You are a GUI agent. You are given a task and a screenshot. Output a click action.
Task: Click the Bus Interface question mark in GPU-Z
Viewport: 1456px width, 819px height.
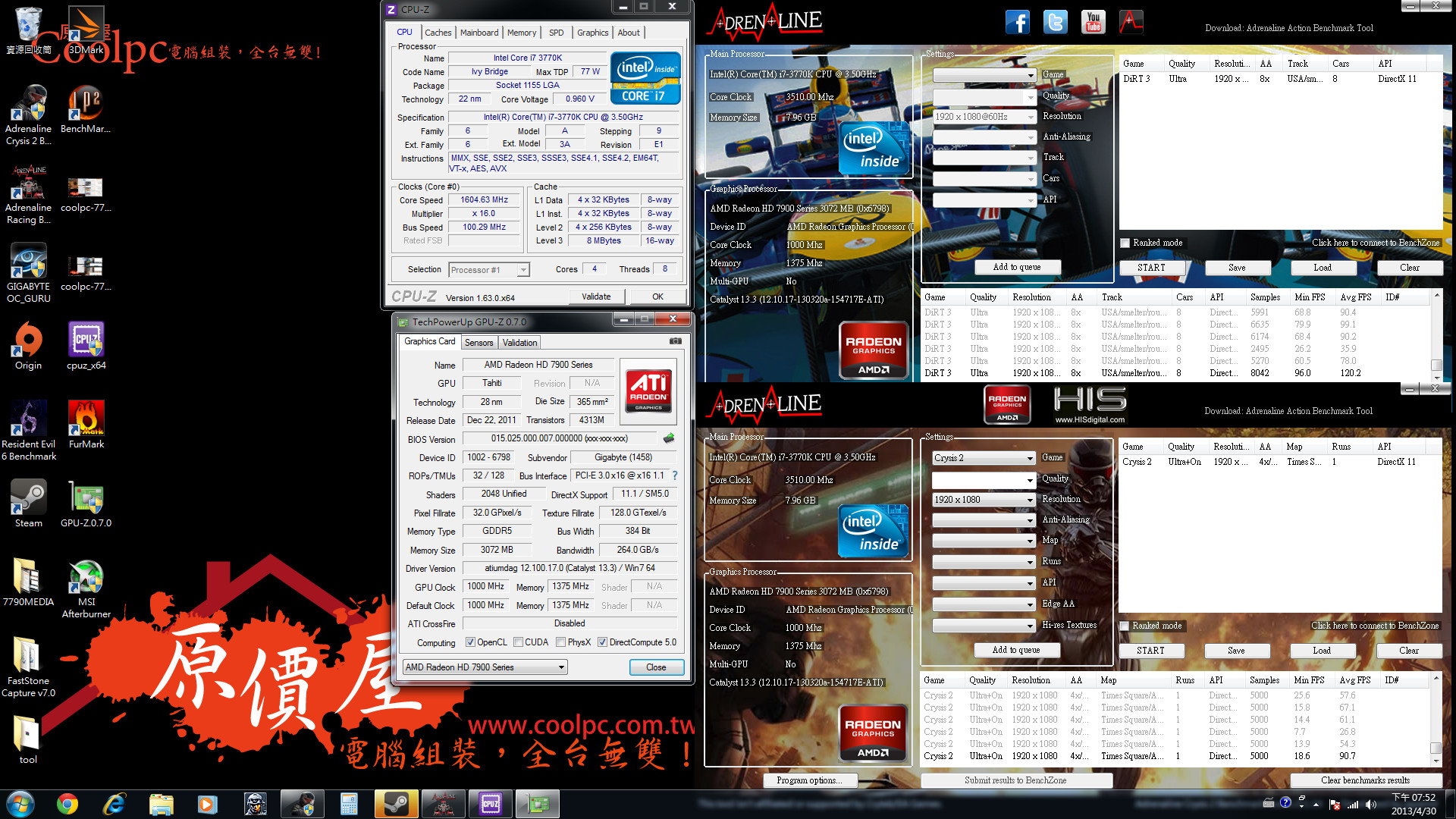click(675, 475)
